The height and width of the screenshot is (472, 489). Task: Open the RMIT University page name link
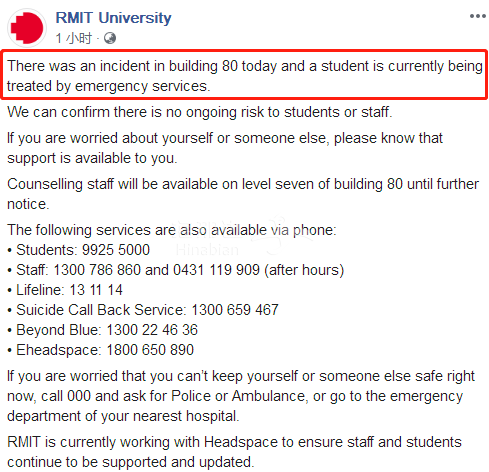click(x=113, y=18)
